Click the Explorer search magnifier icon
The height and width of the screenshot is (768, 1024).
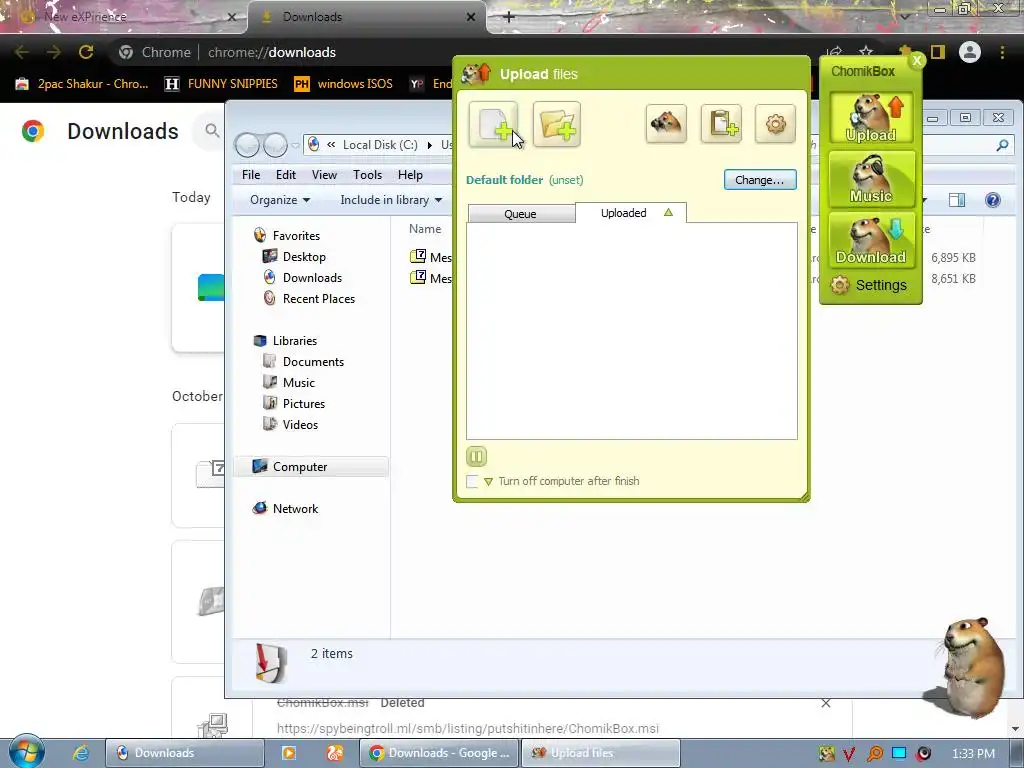[1002, 146]
